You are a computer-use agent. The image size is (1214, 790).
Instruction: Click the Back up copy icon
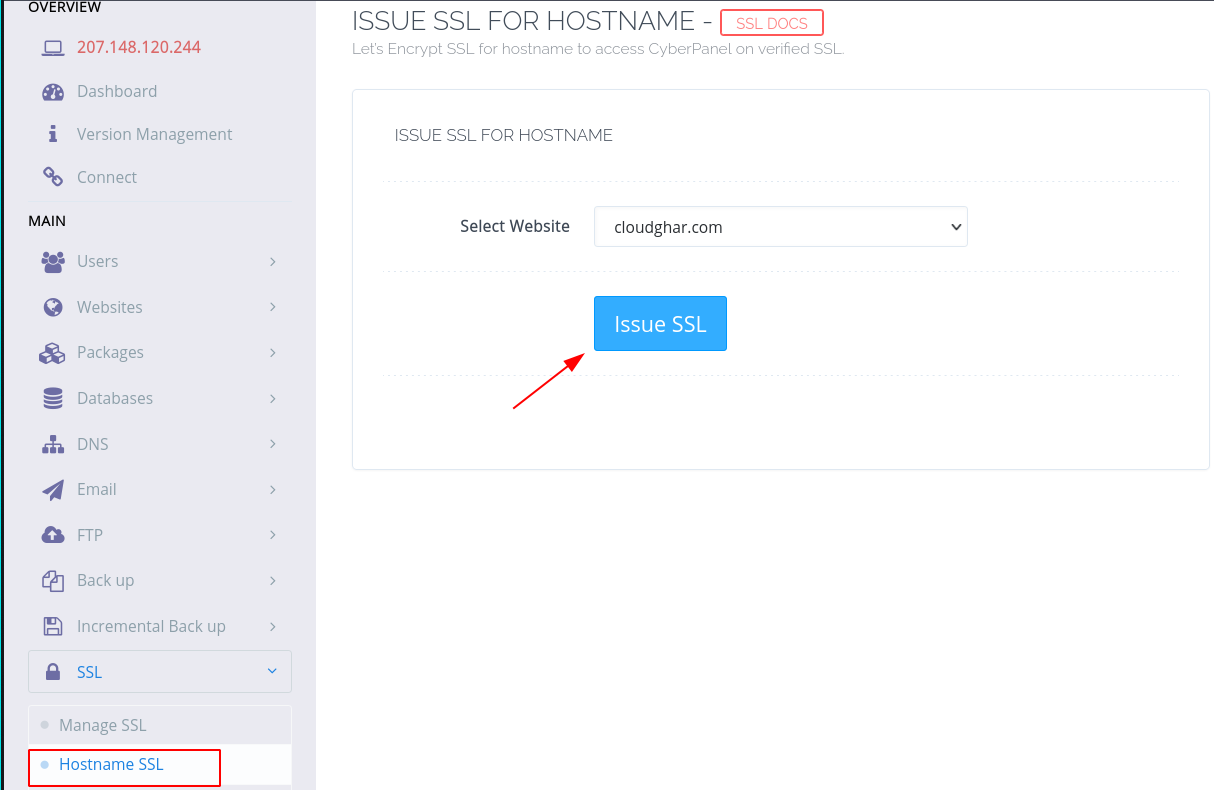[53, 580]
